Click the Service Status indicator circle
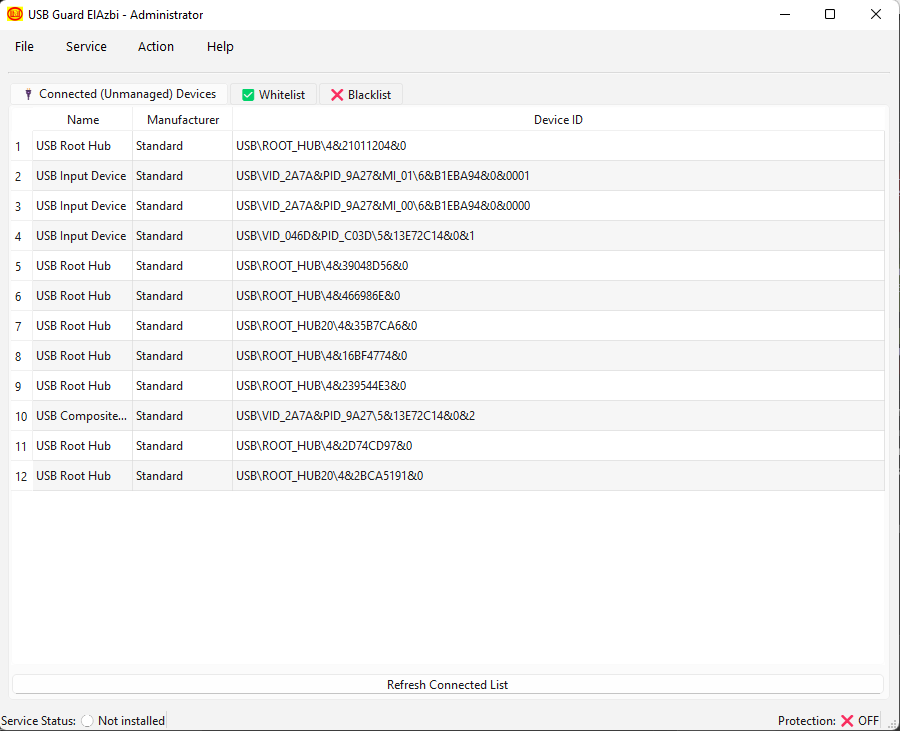 tap(87, 721)
